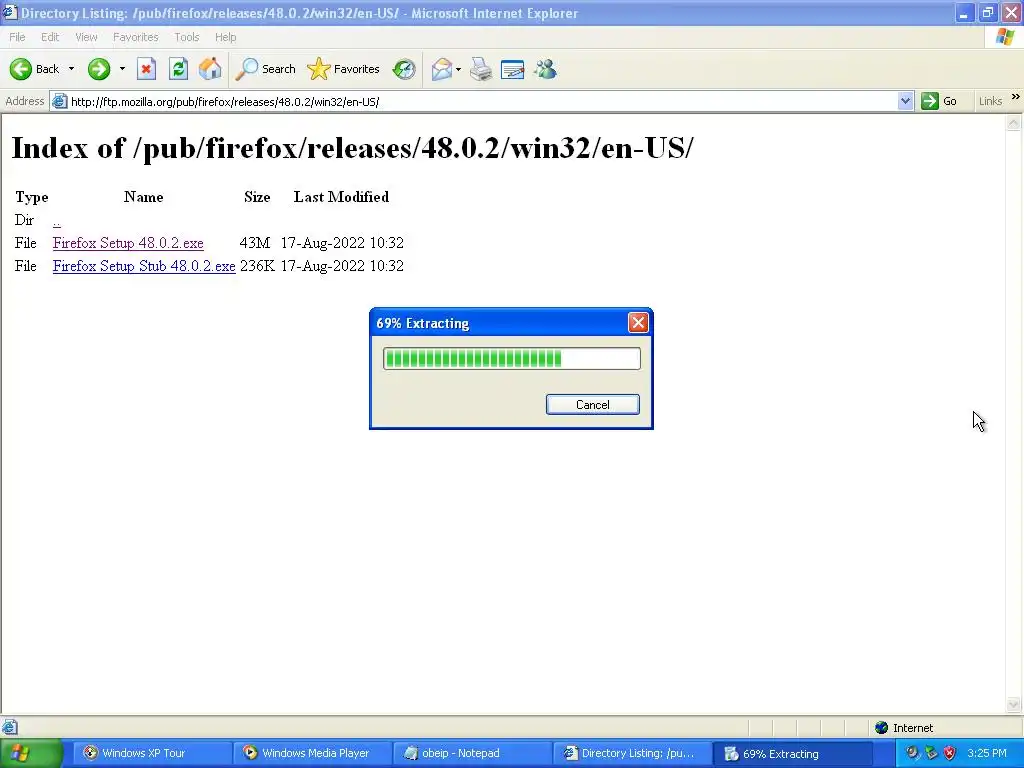Click the scroll down arrow on page scrollbar
The width and height of the screenshot is (1024, 768).
1014,705
